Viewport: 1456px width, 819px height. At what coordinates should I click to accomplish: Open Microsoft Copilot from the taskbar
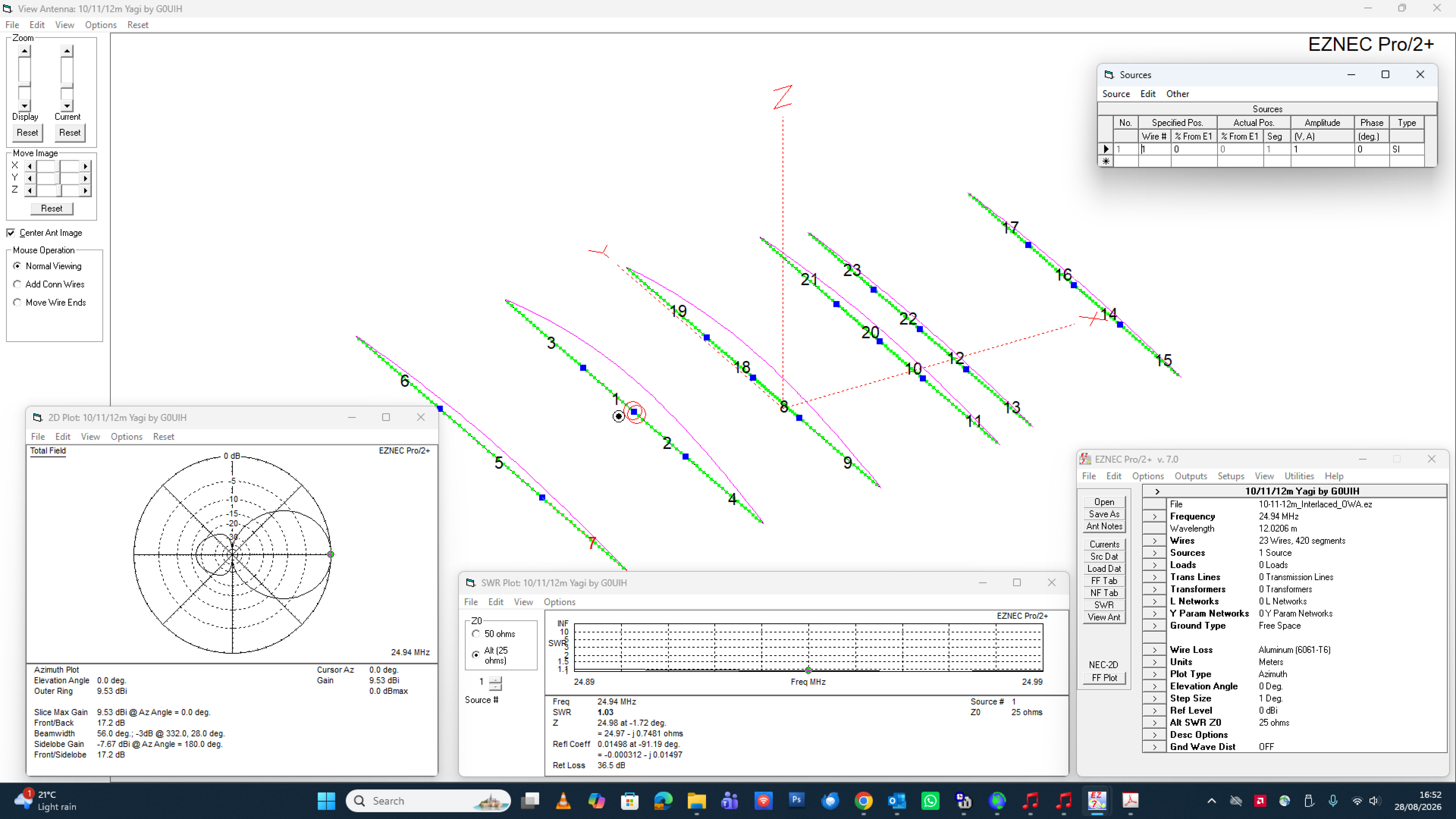click(x=596, y=800)
